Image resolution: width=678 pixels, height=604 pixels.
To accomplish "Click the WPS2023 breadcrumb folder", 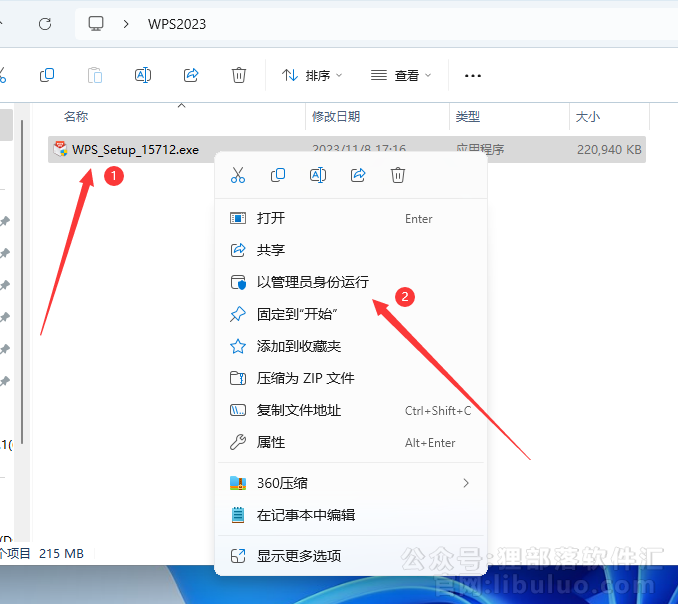I will 177,24.
